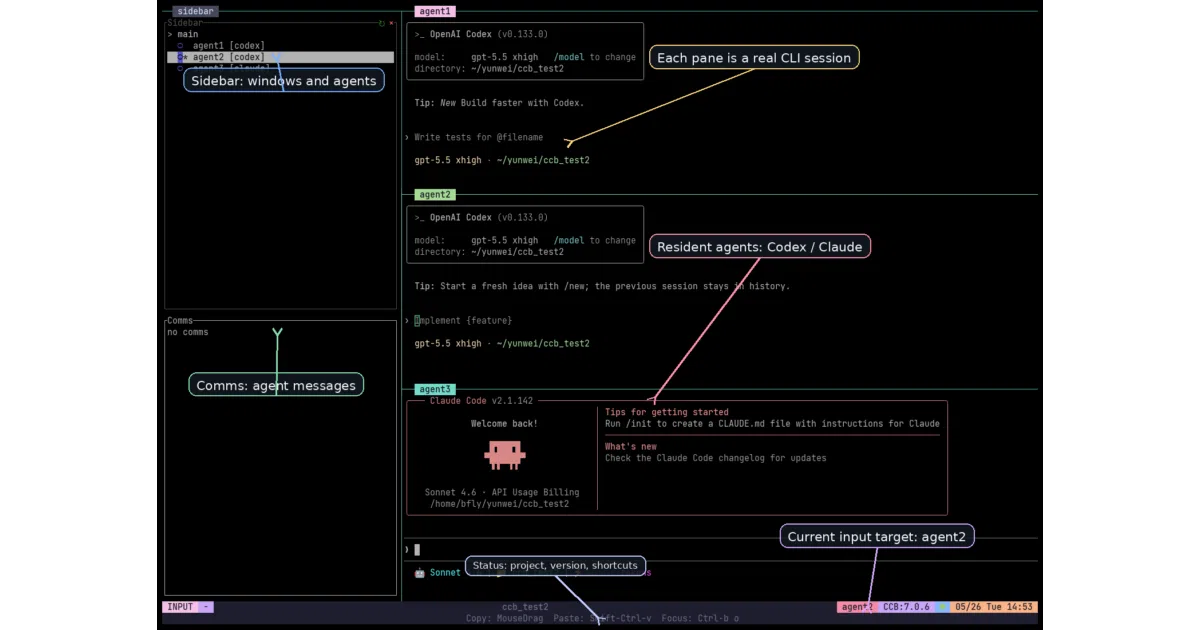Click the dash segment next to INPUT
Viewport: 1200px width, 630px height.
tap(206, 607)
